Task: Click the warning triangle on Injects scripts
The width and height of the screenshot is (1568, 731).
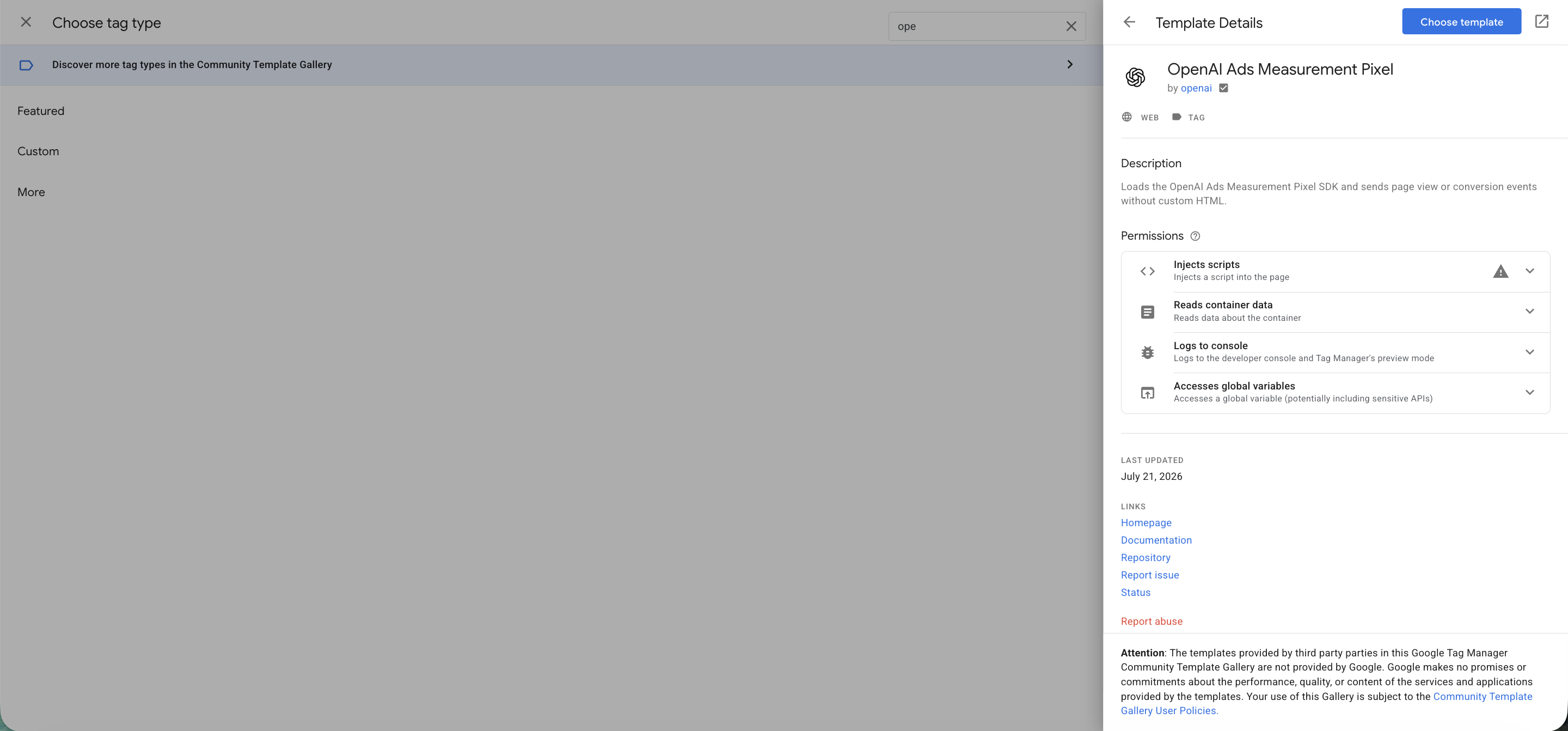Action: (x=1500, y=271)
